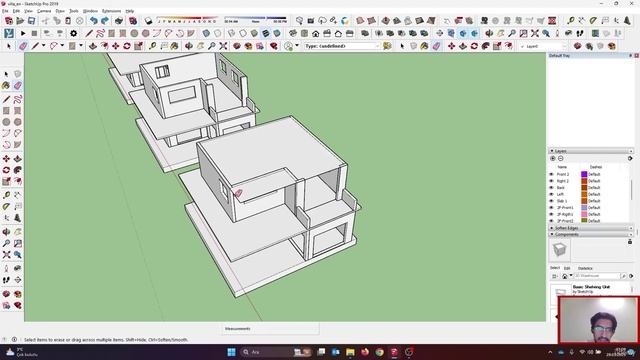Click the Measurements input box
The image size is (640, 360).
[x=271, y=329]
